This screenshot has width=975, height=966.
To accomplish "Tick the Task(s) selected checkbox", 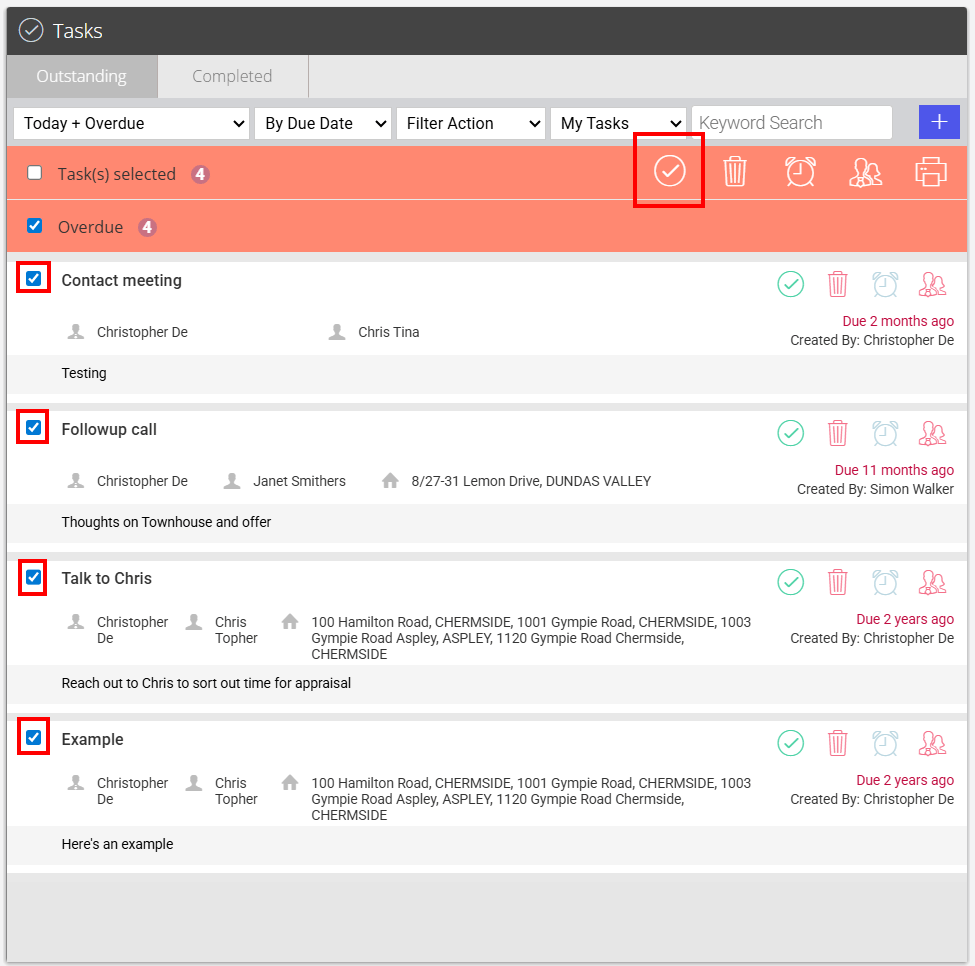I will coord(35,172).
